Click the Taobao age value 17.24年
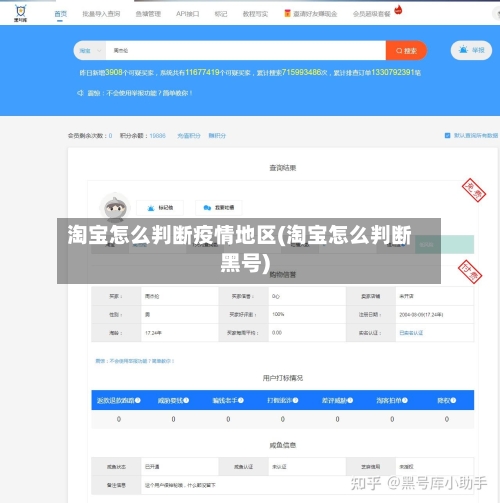500x503 pixels. pyautogui.click(x=153, y=333)
